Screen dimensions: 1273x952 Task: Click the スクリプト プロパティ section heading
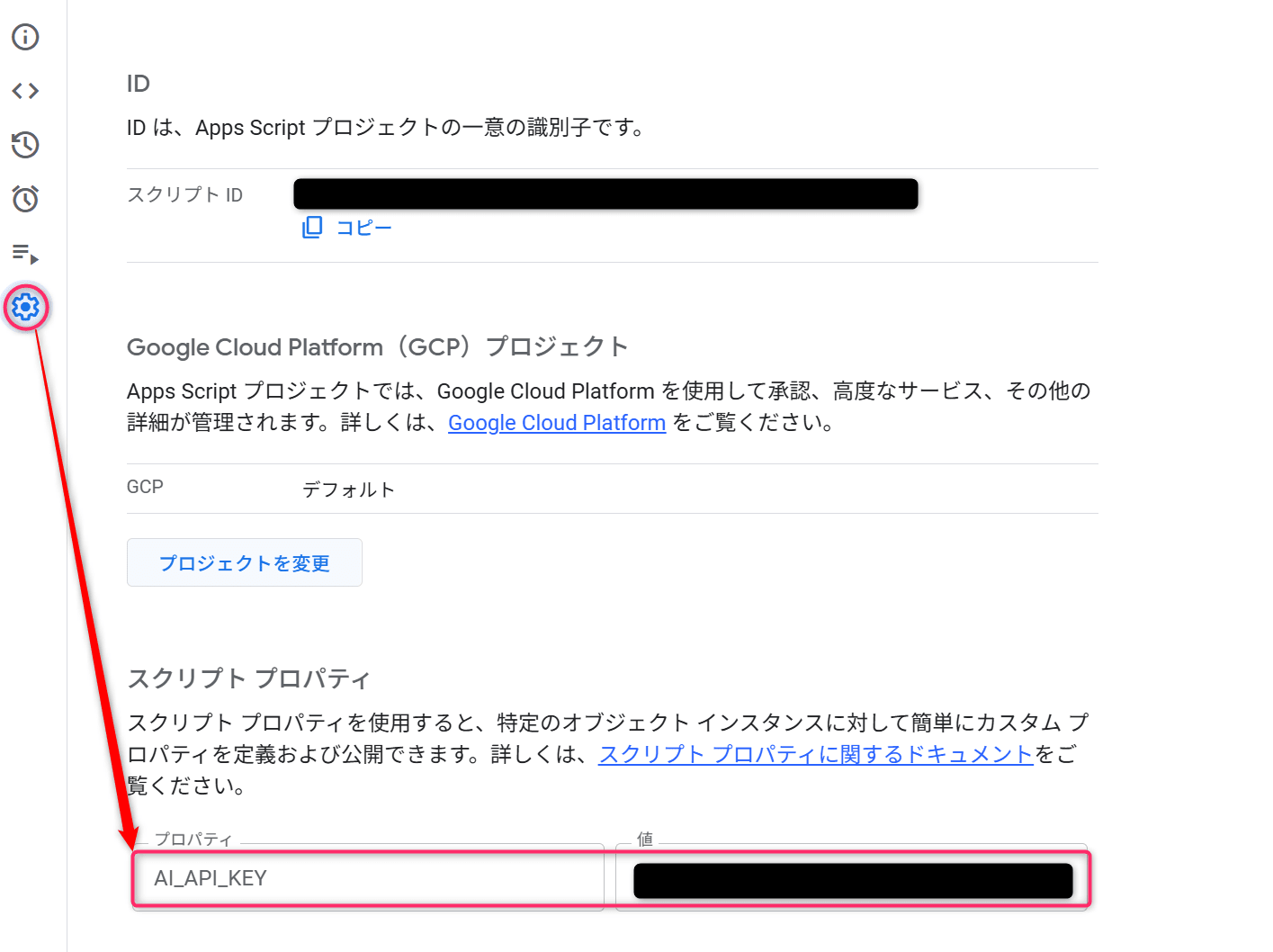pyautogui.click(x=248, y=678)
